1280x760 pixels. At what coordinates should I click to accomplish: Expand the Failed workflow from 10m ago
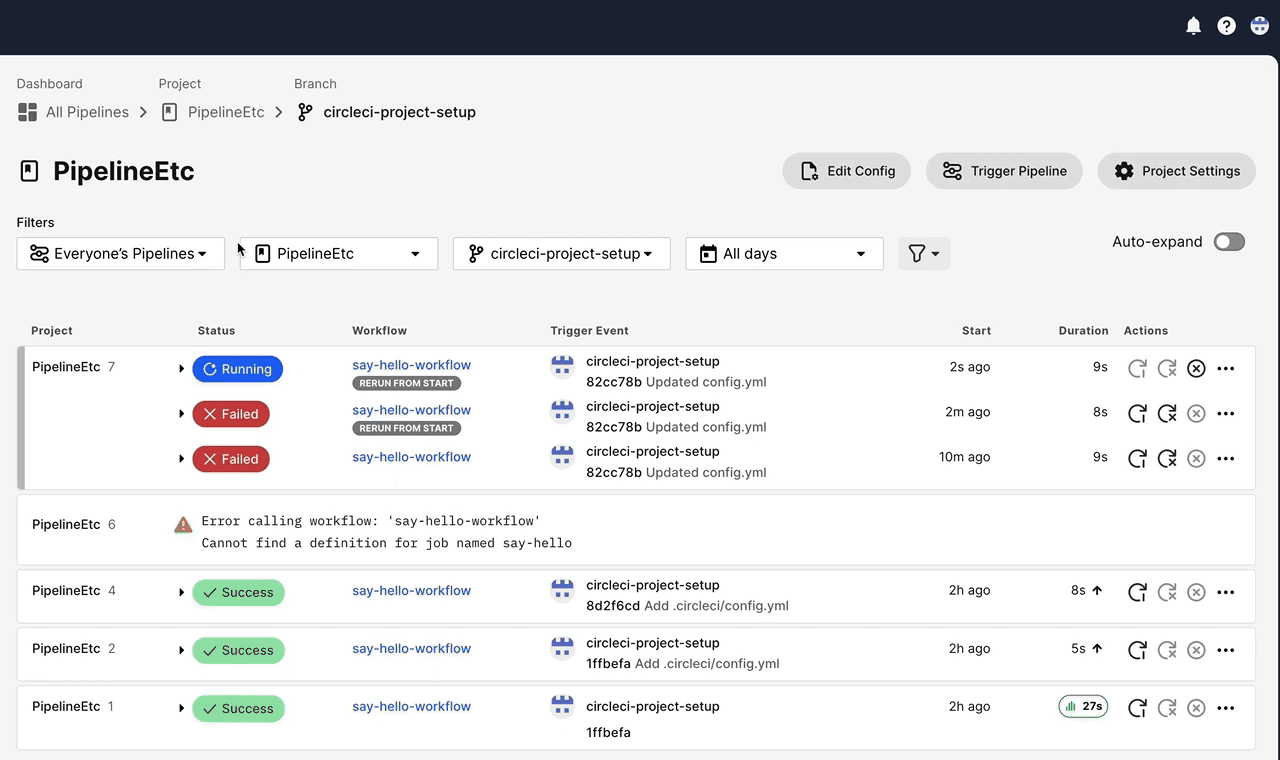[181, 459]
